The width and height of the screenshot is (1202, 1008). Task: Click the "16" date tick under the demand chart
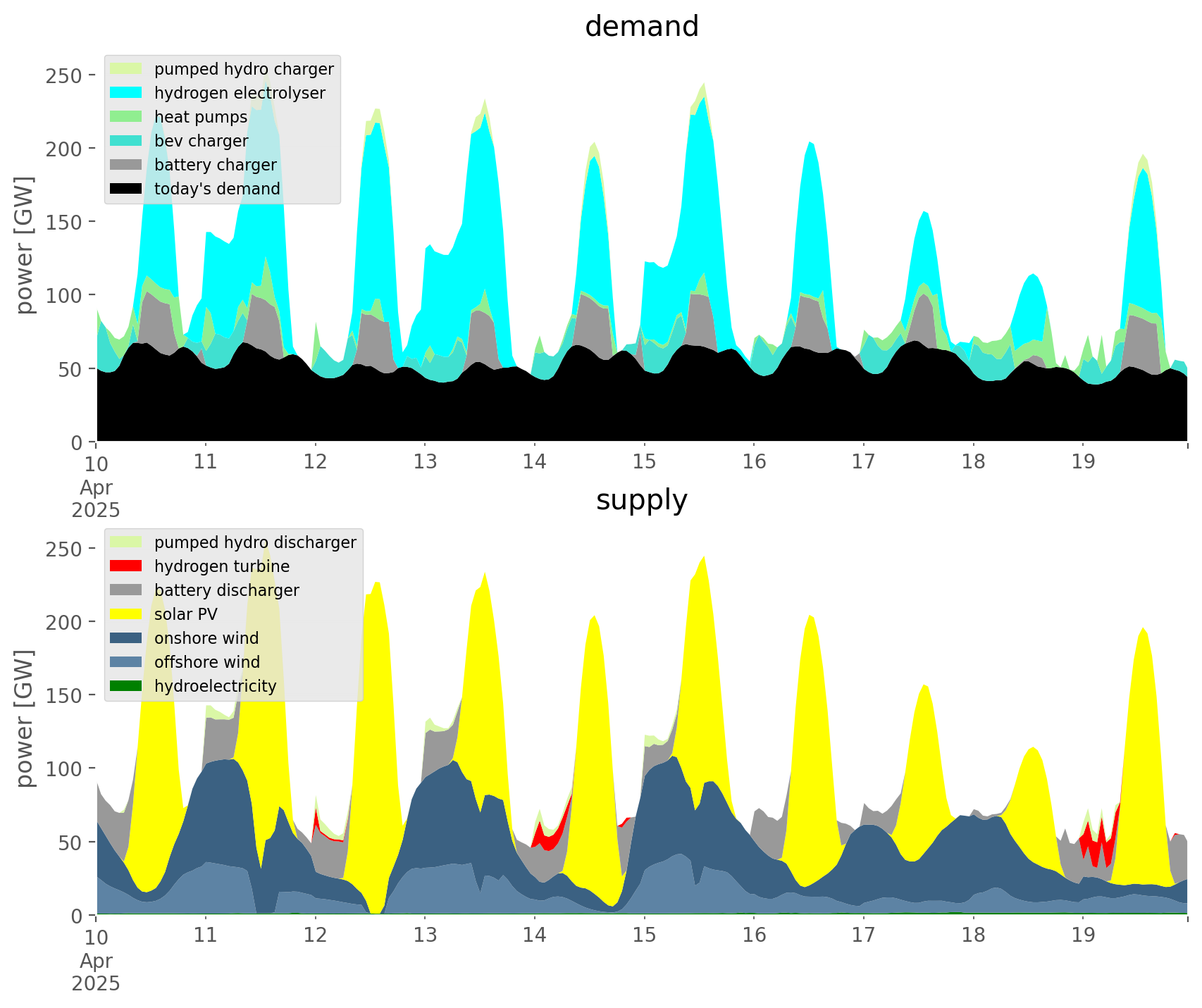[754, 463]
